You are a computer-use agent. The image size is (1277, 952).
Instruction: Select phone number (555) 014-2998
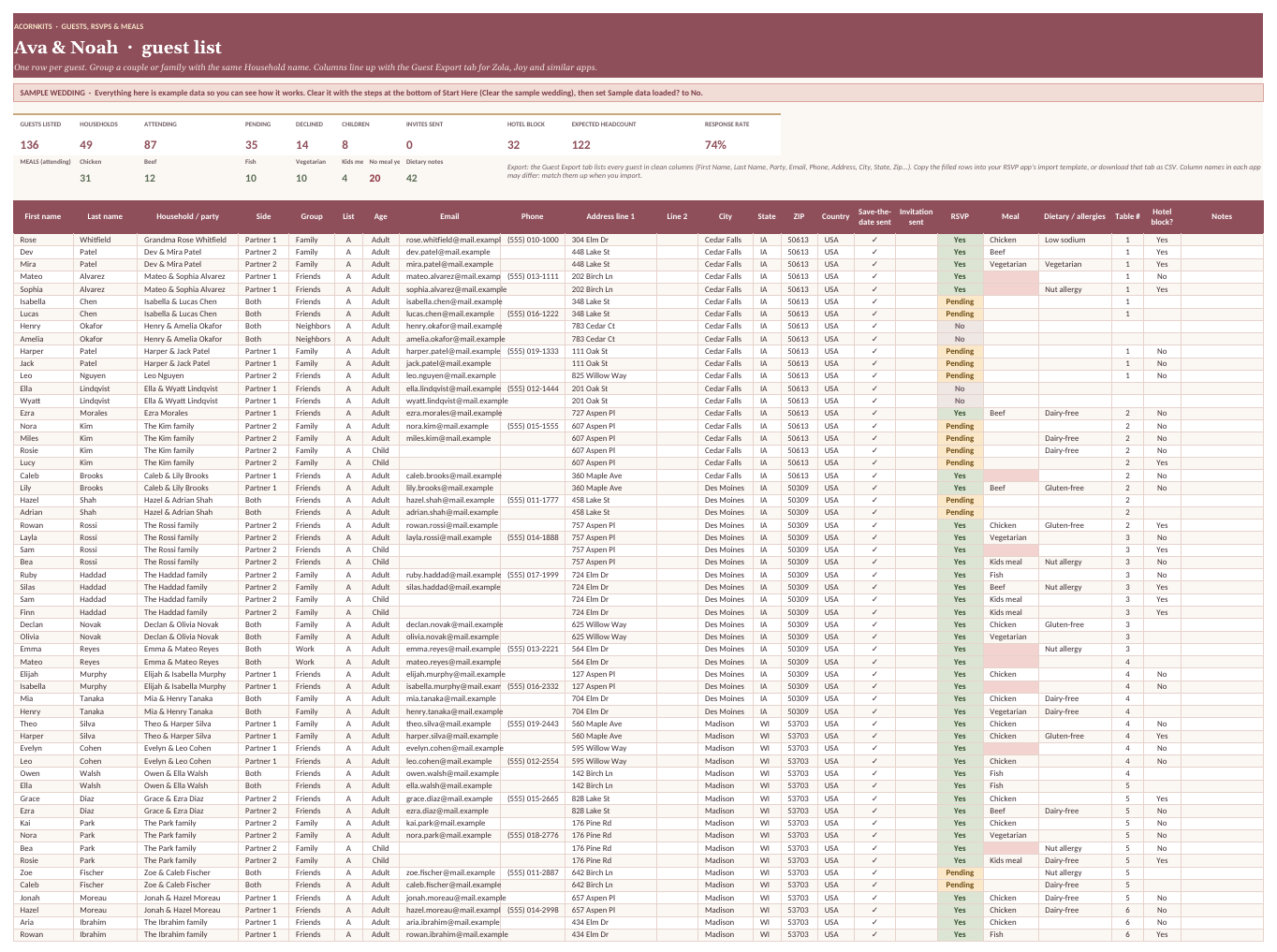(x=533, y=910)
